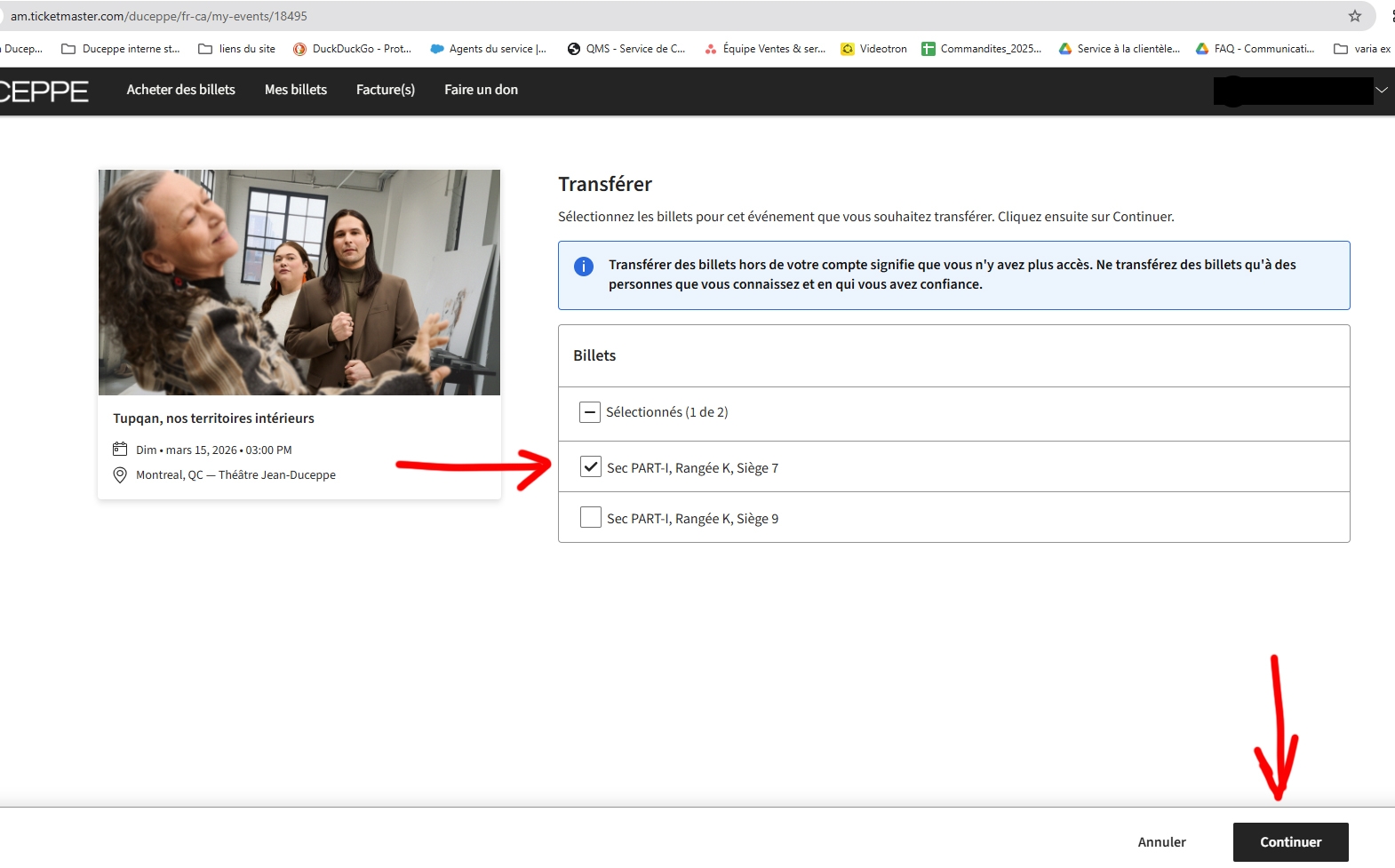Go to Mes billets menu
The image size is (1395, 868).
[296, 90]
